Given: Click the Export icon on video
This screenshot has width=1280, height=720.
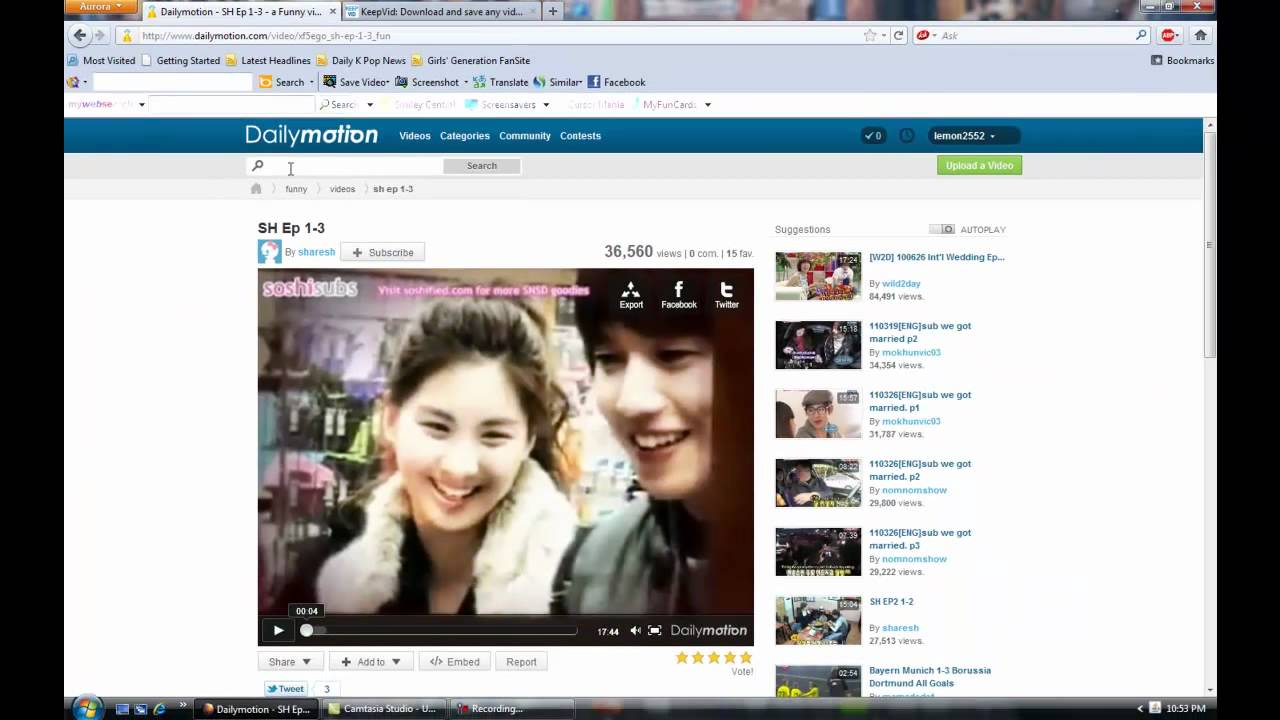Looking at the screenshot, I should (x=631, y=295).
